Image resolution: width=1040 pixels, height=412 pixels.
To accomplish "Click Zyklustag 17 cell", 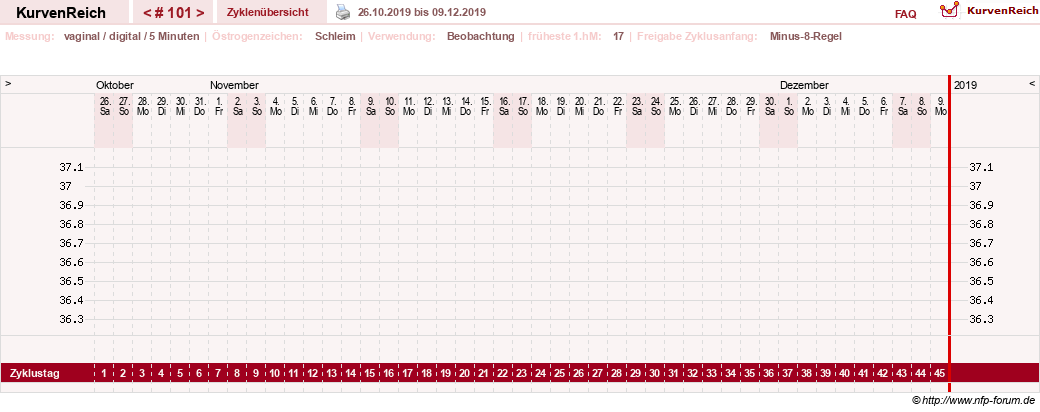I will tap(408, 374).
